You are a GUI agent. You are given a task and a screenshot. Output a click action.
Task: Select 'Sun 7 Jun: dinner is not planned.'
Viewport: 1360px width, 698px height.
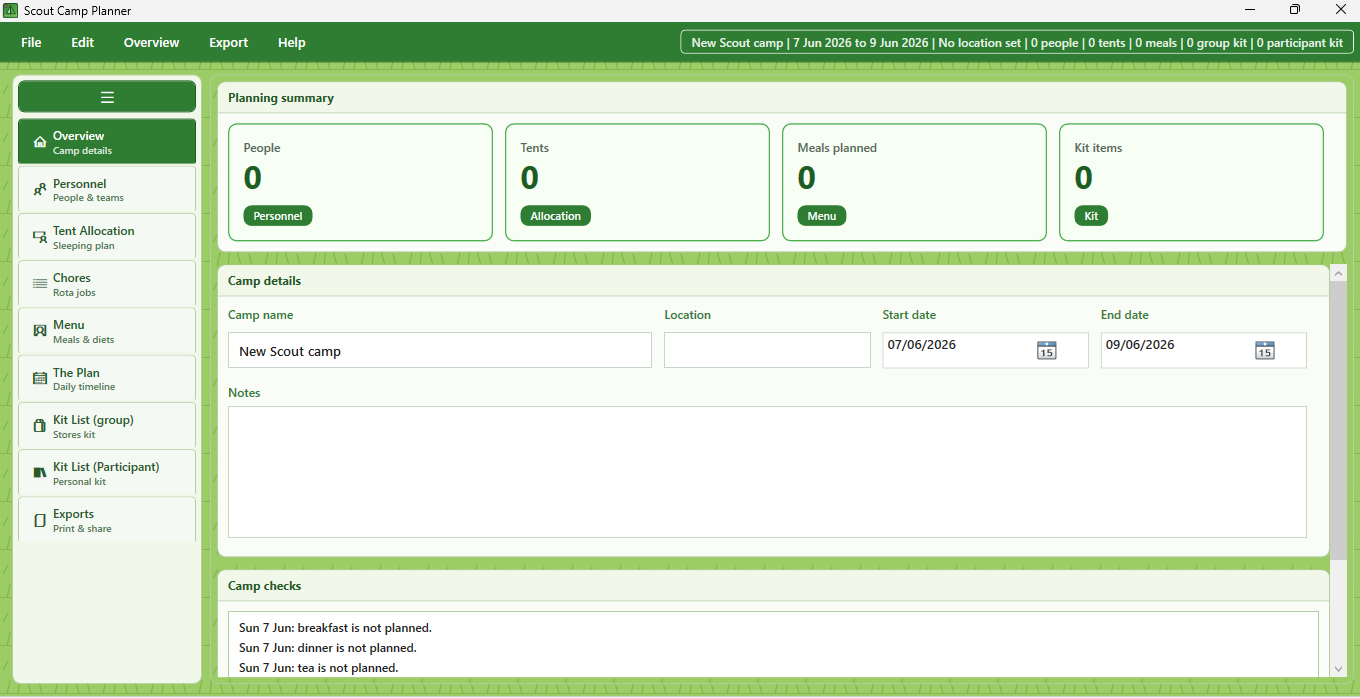pyautogui.click(x=328, y=648)
